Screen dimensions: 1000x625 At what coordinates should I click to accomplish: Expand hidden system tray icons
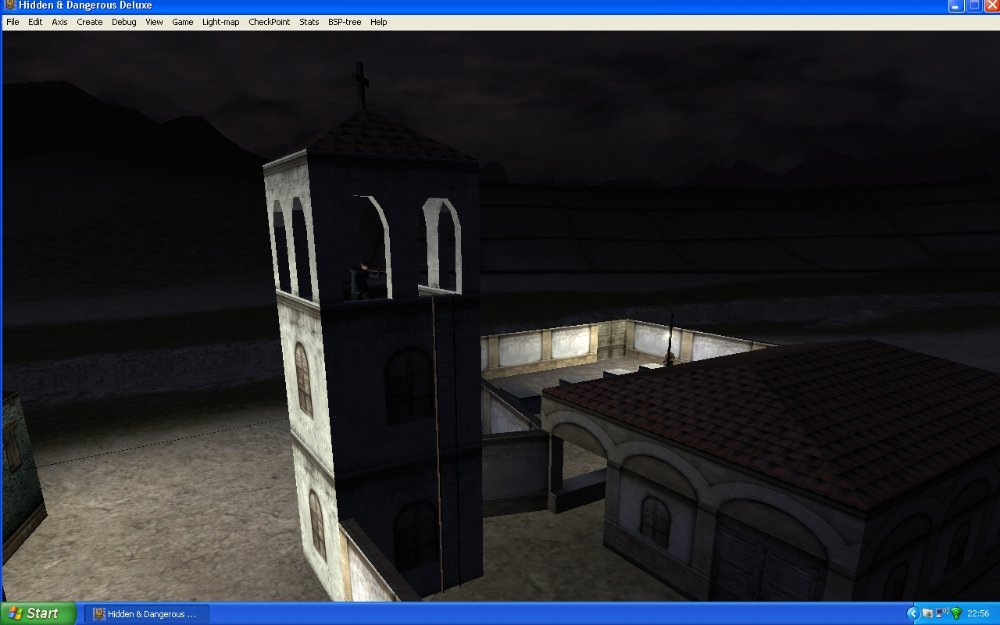[x=912, y=614]
